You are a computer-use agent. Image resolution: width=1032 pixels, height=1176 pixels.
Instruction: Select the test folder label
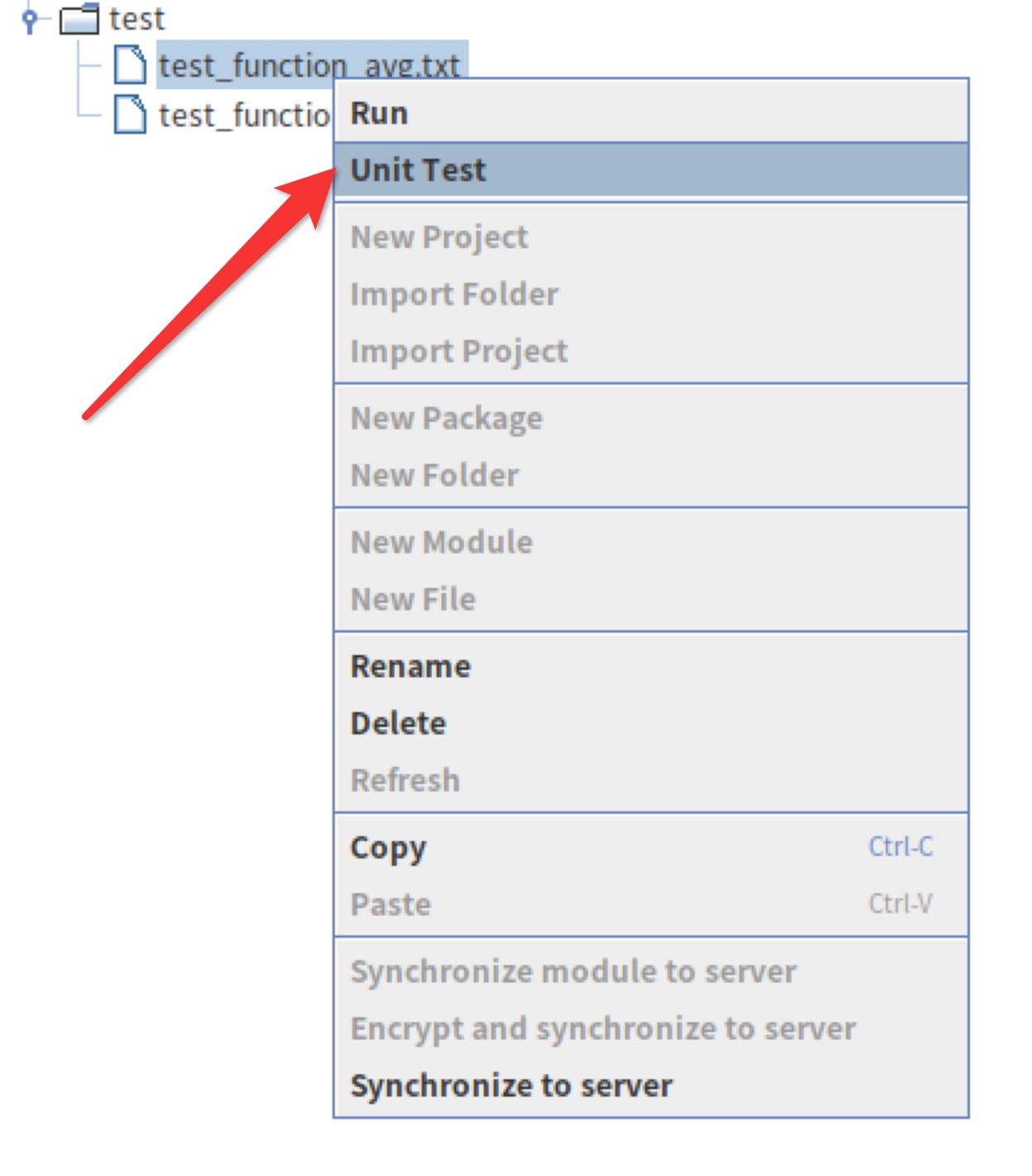(136, 18)
